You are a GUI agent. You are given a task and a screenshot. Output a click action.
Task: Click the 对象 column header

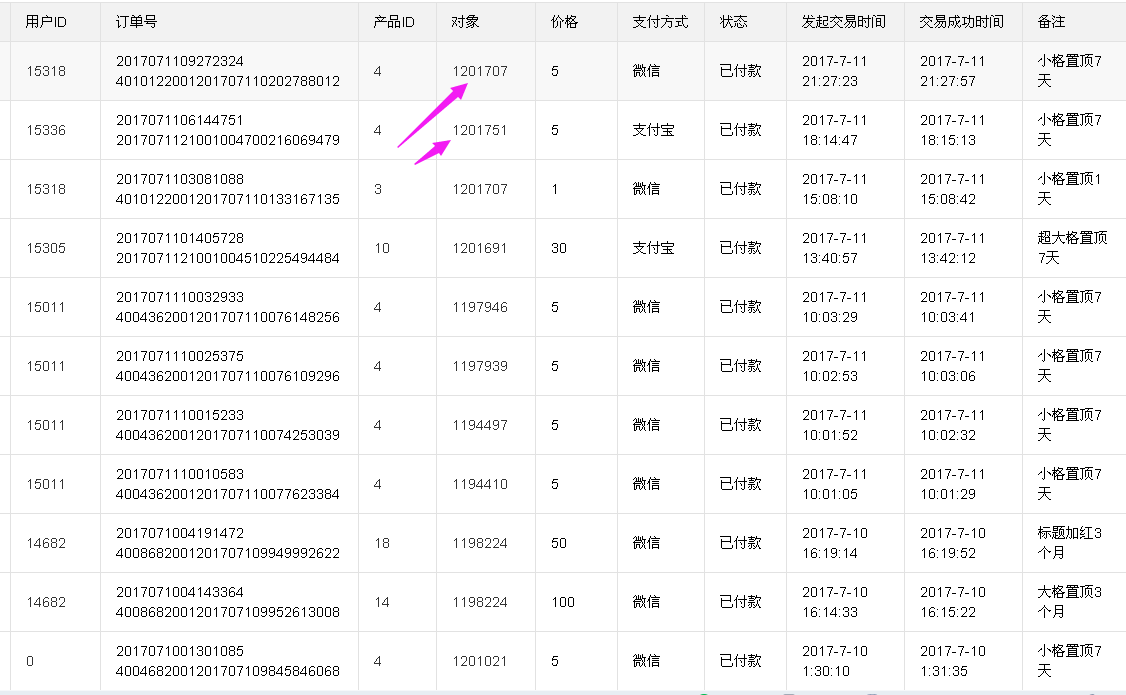coord(465,22)
